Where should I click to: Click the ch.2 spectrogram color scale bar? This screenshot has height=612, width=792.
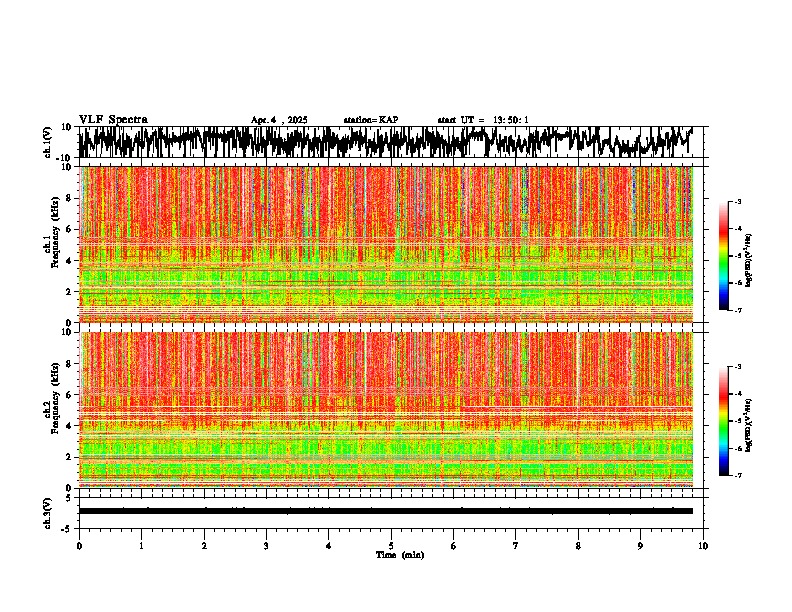point(723,421)
